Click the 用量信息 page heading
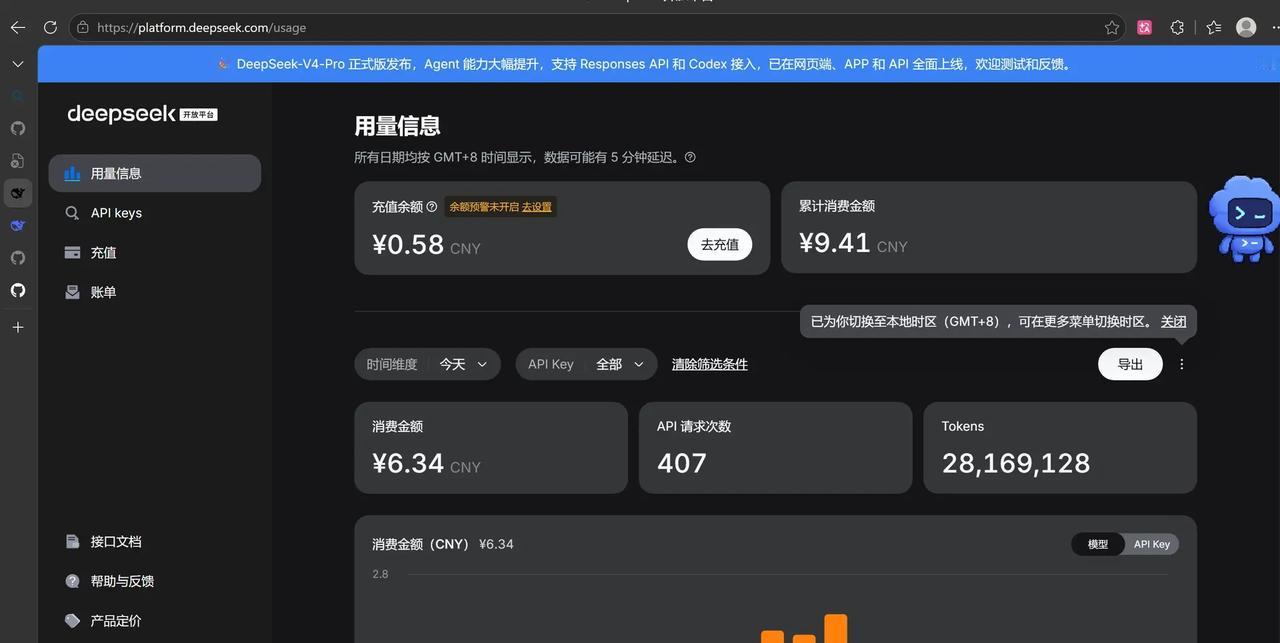1280x643 pixels. pos(398,126)
